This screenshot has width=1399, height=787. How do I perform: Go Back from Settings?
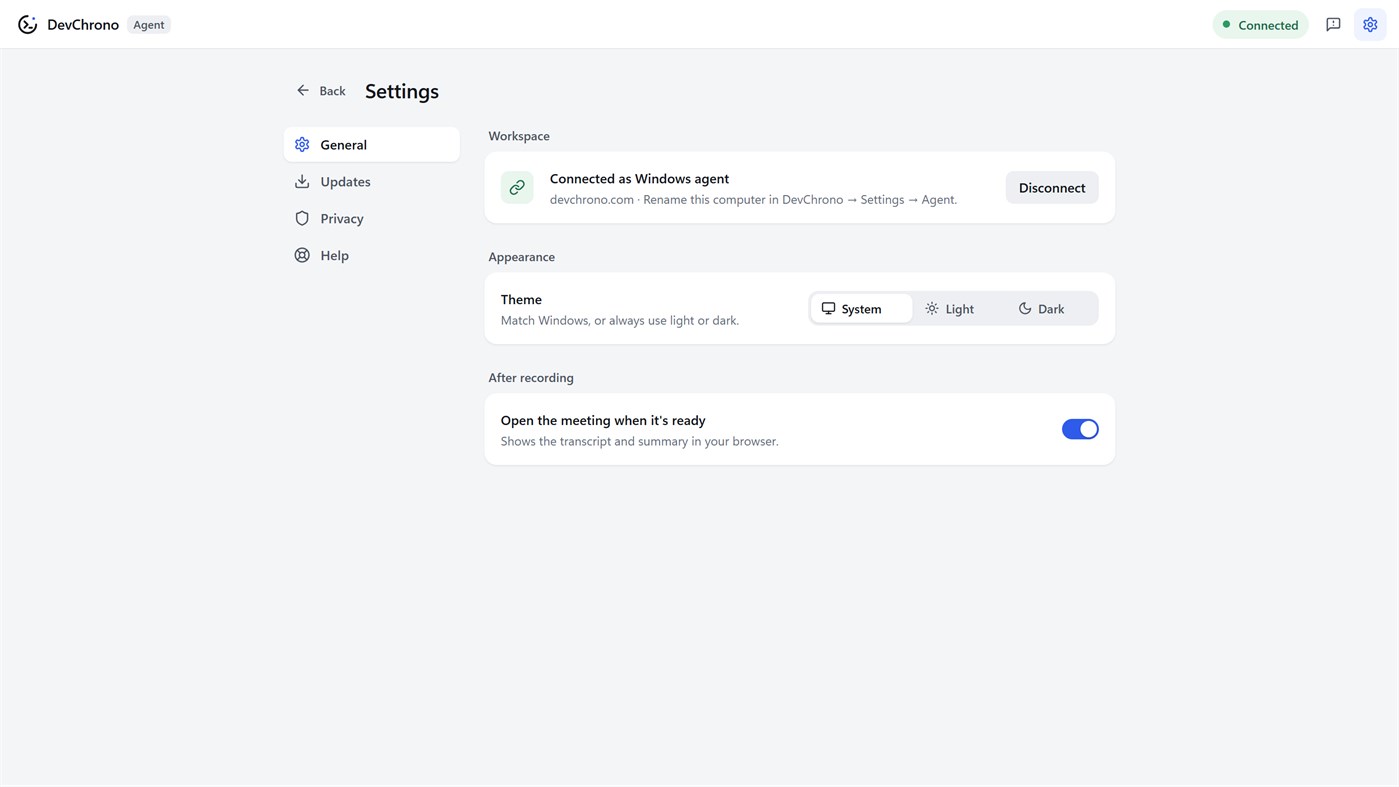click(x=321, y=90)
